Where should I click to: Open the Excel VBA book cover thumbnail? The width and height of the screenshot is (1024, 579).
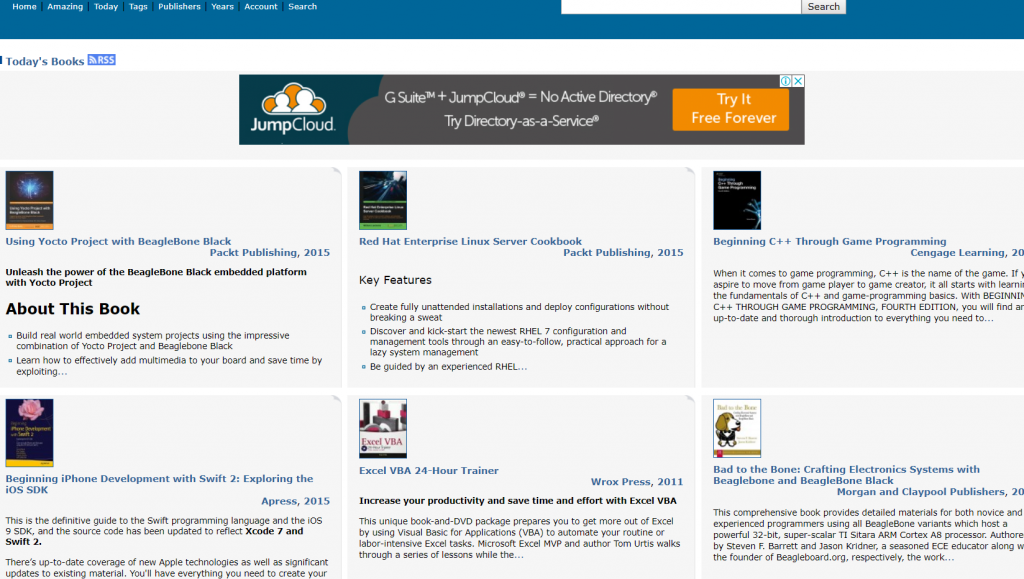[x=383, y=428]
